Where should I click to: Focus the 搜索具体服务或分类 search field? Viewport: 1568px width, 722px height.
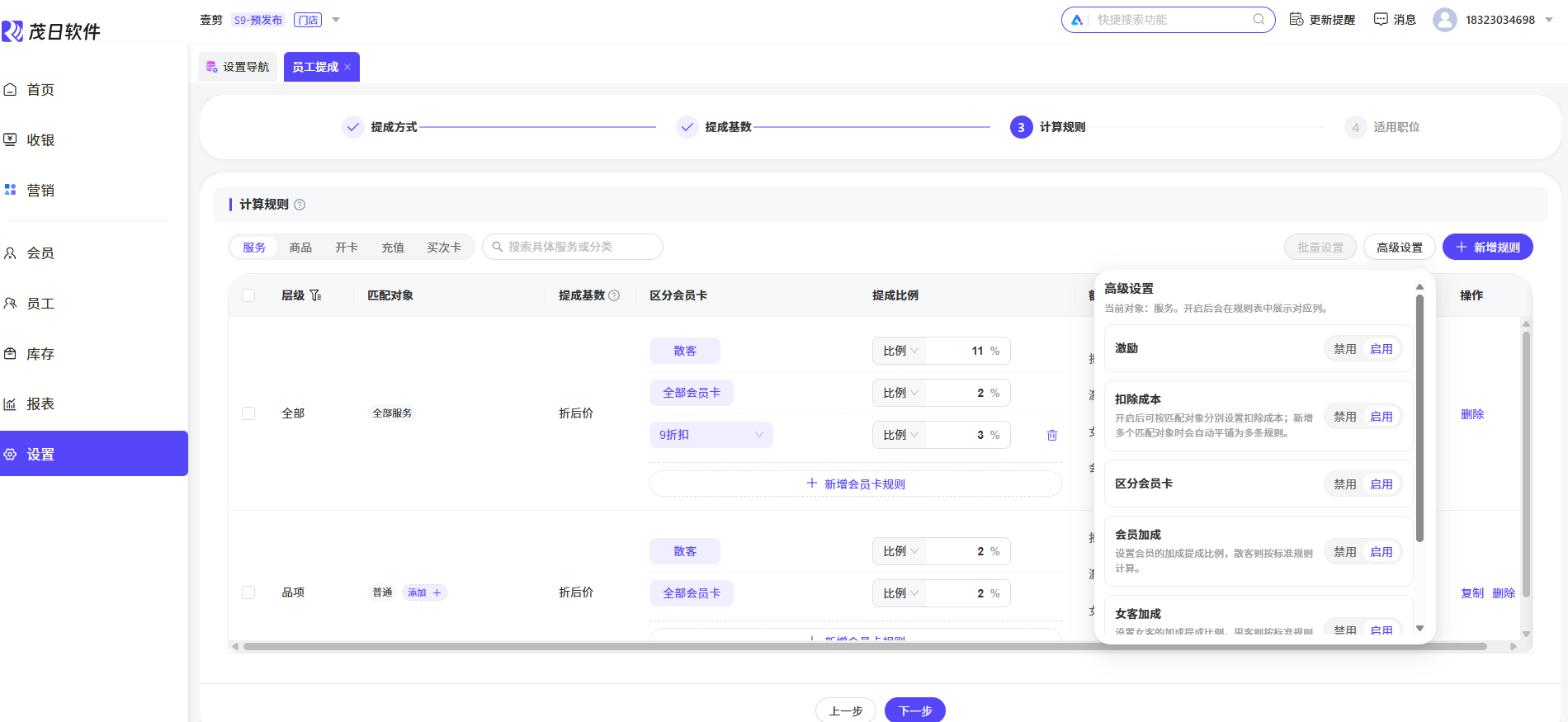[x=573, y=247]
